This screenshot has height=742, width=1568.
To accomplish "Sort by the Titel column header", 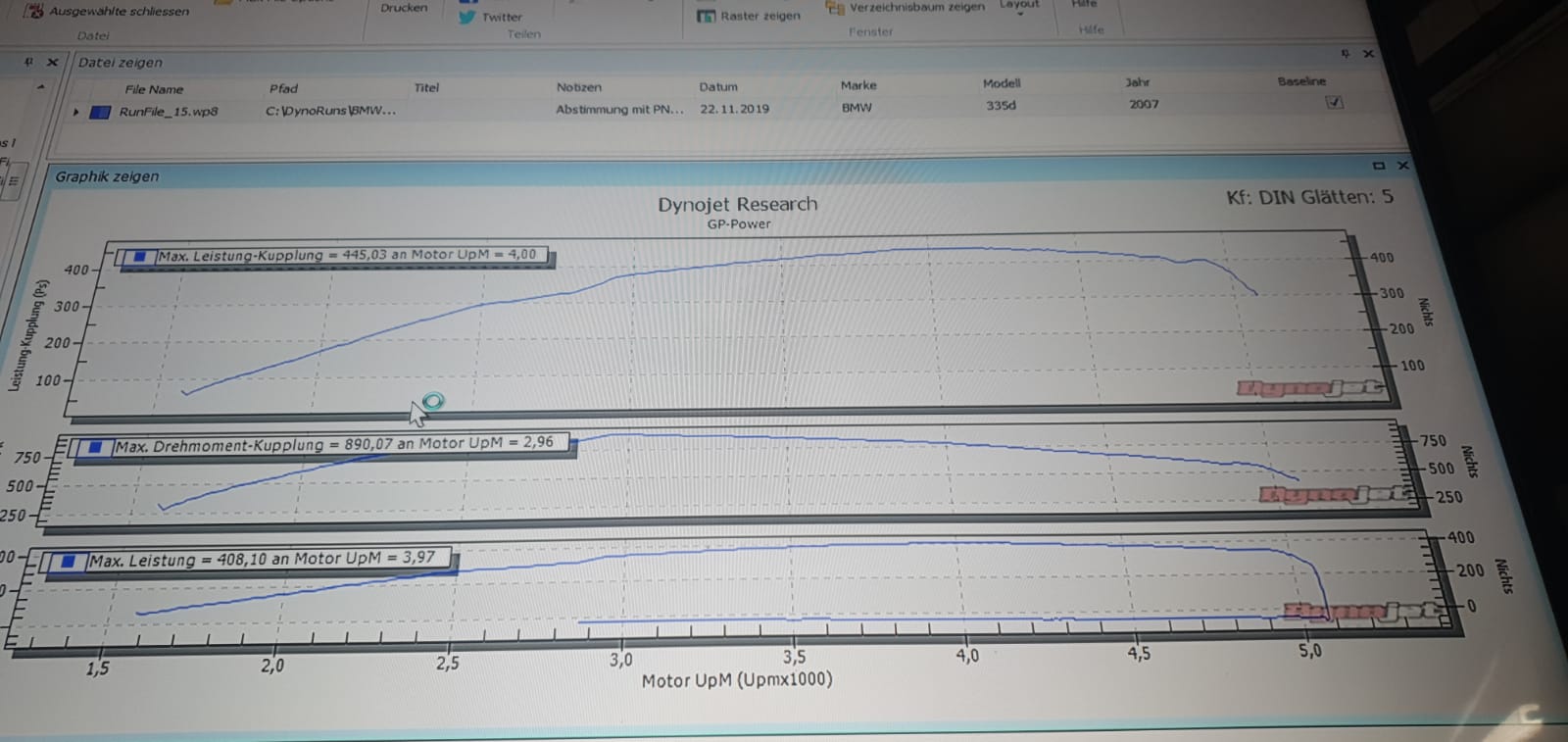I will [426, 87].
